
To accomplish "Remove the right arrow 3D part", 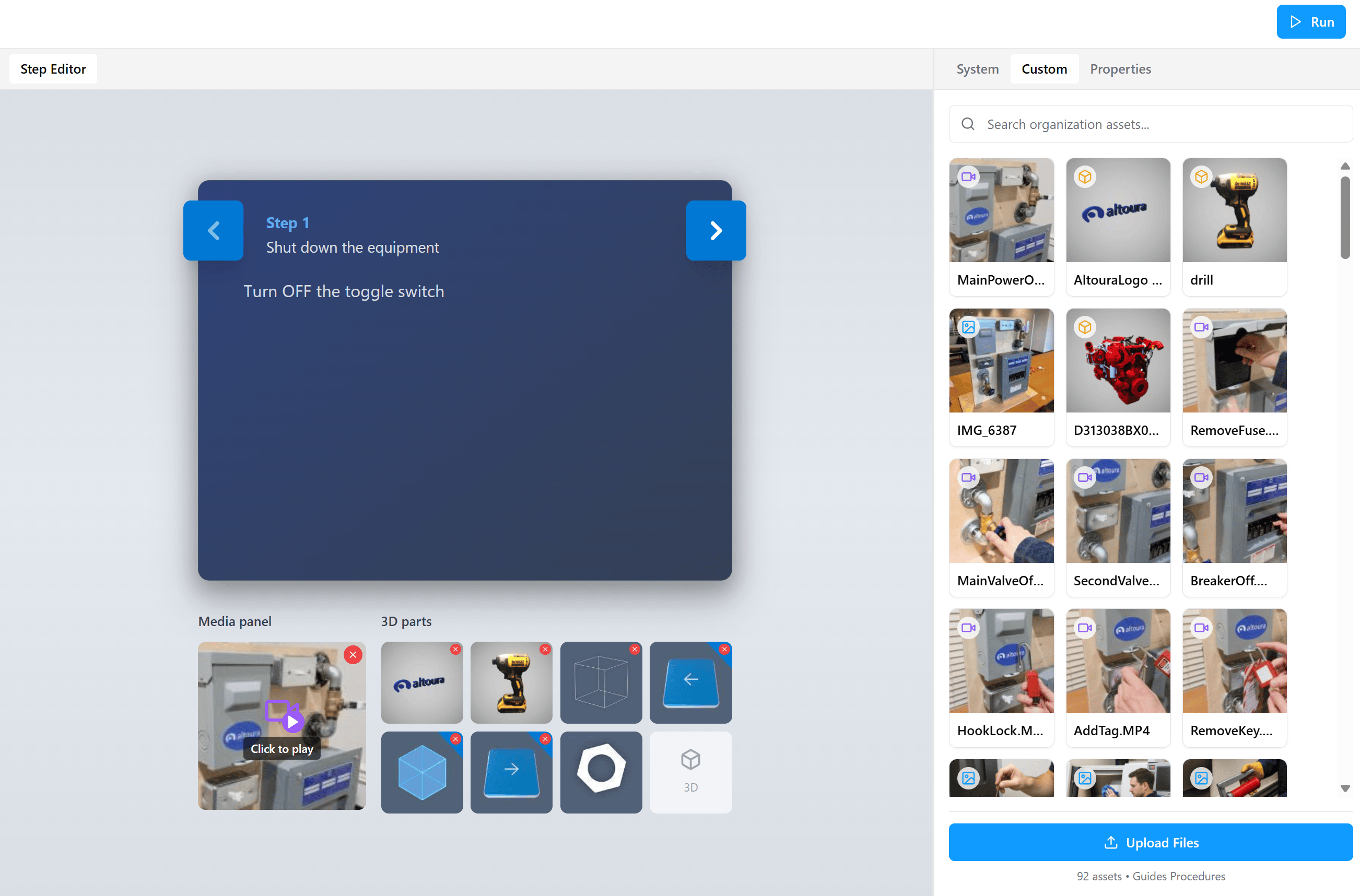I will tap(545, 739).
